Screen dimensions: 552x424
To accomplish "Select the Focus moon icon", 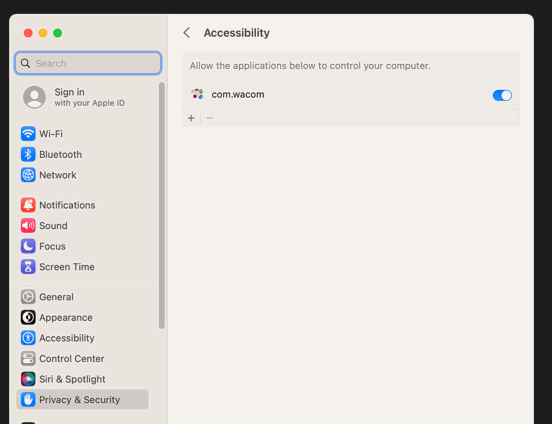I will (28, 246).
